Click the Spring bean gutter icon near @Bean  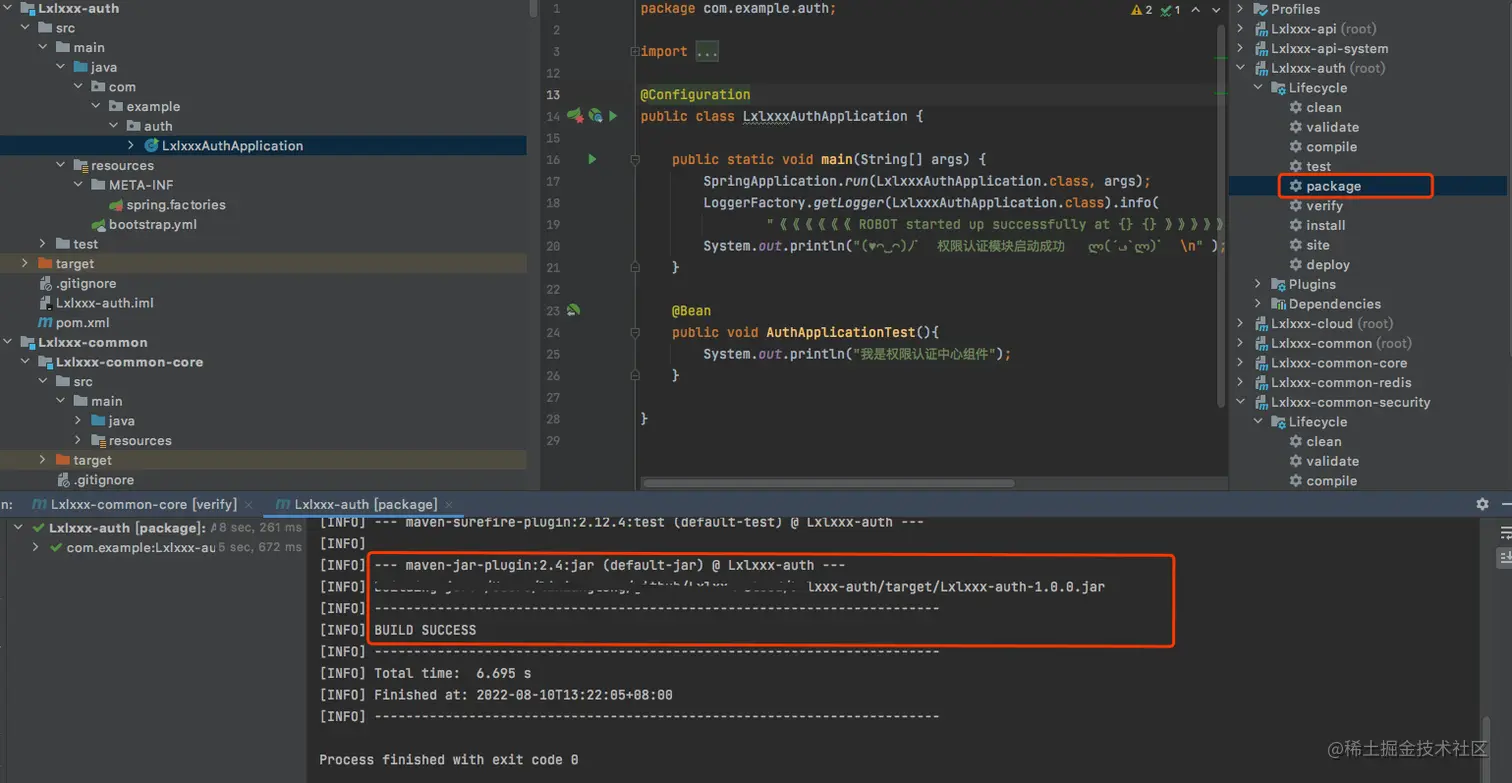pyautogui.click(x=574, y=311)
